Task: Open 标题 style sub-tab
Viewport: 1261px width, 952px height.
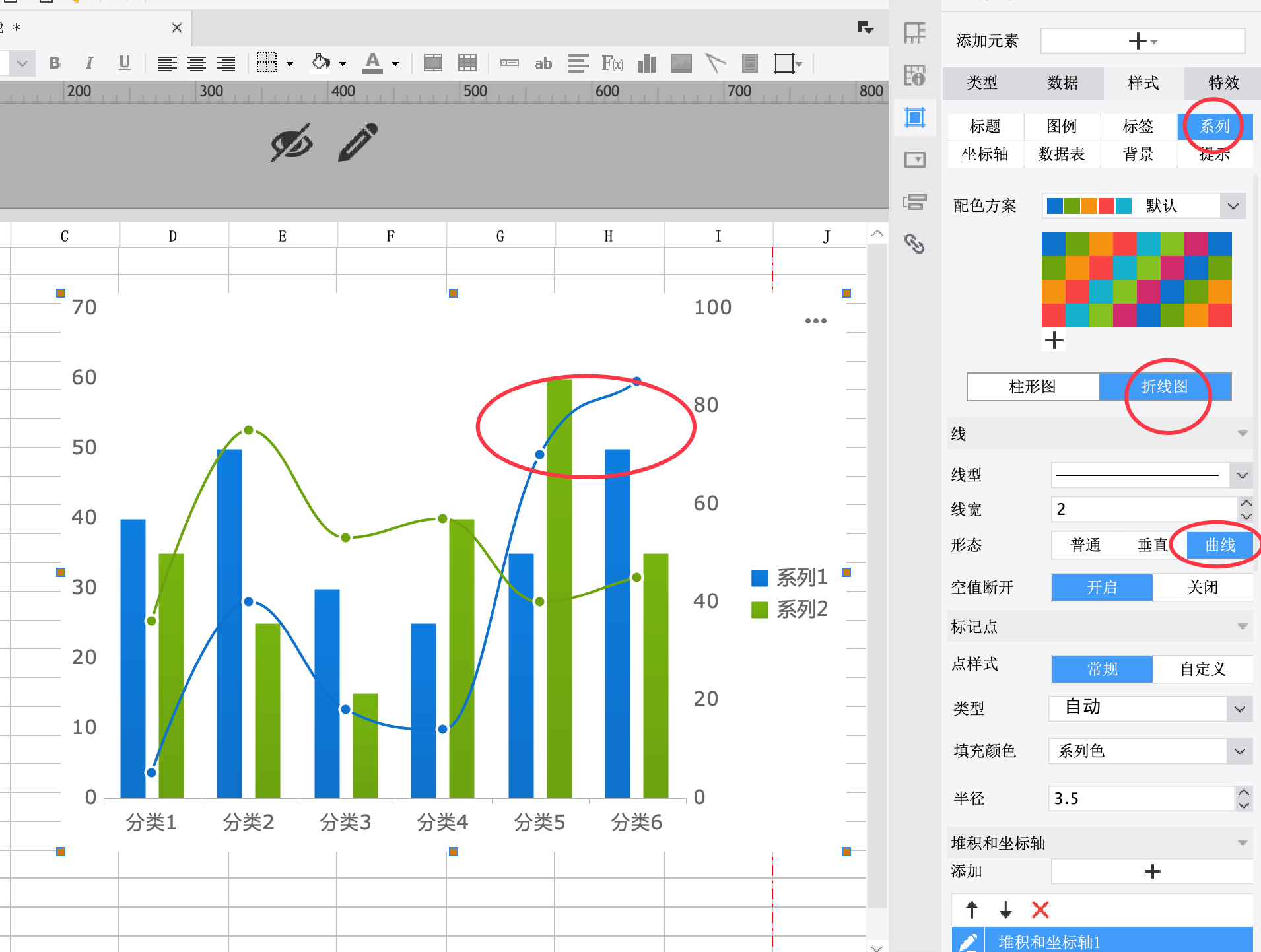Action: [x=985, y=127]
